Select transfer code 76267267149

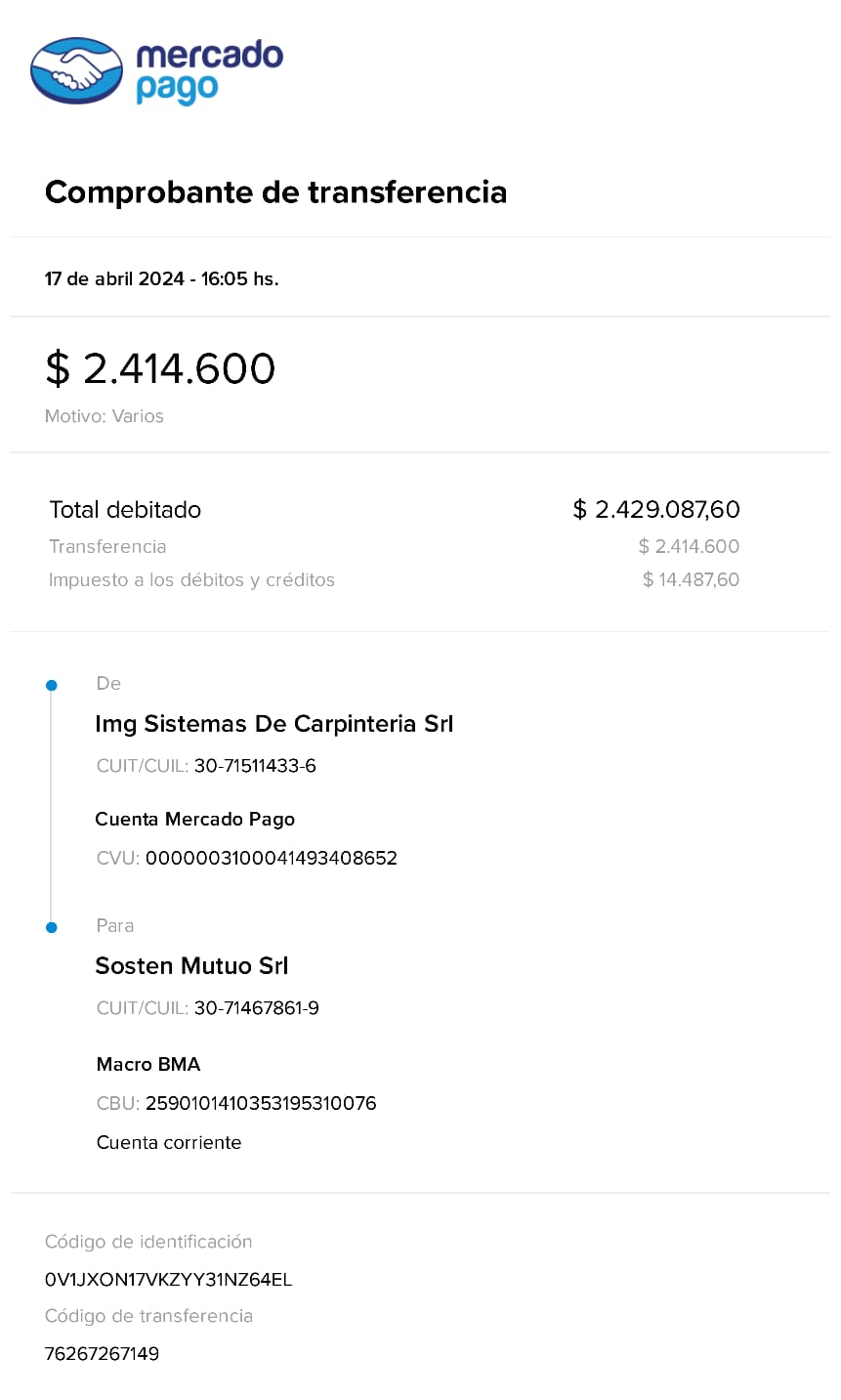(102, 1354)
